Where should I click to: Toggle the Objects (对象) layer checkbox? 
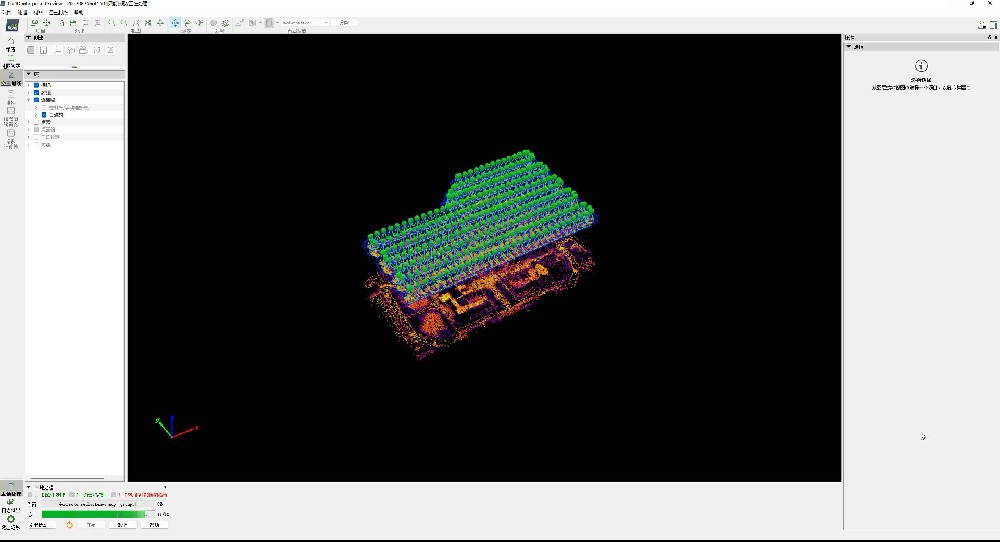pos(36,145)
